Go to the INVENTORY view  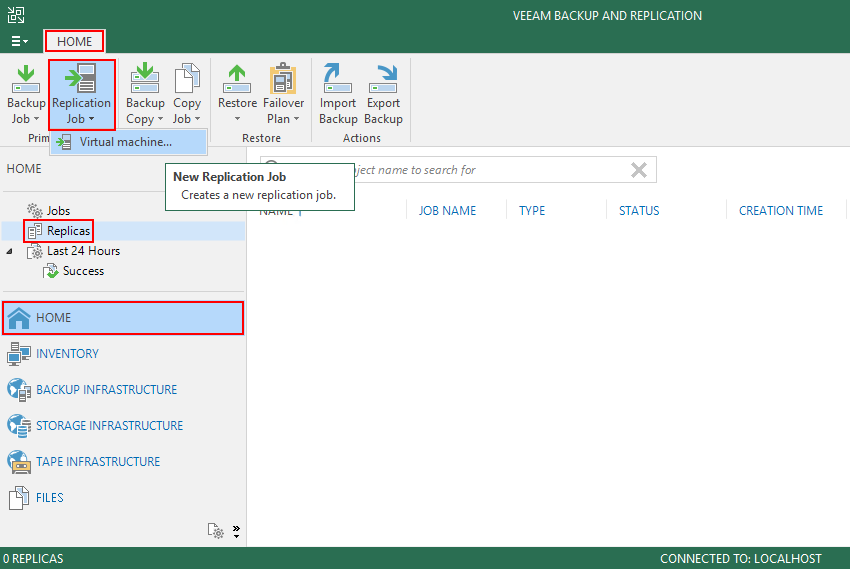[x=67, y=353]
